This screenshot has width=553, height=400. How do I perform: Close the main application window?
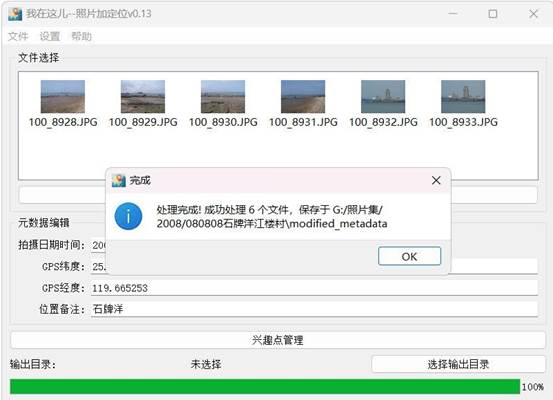[533, 14]
